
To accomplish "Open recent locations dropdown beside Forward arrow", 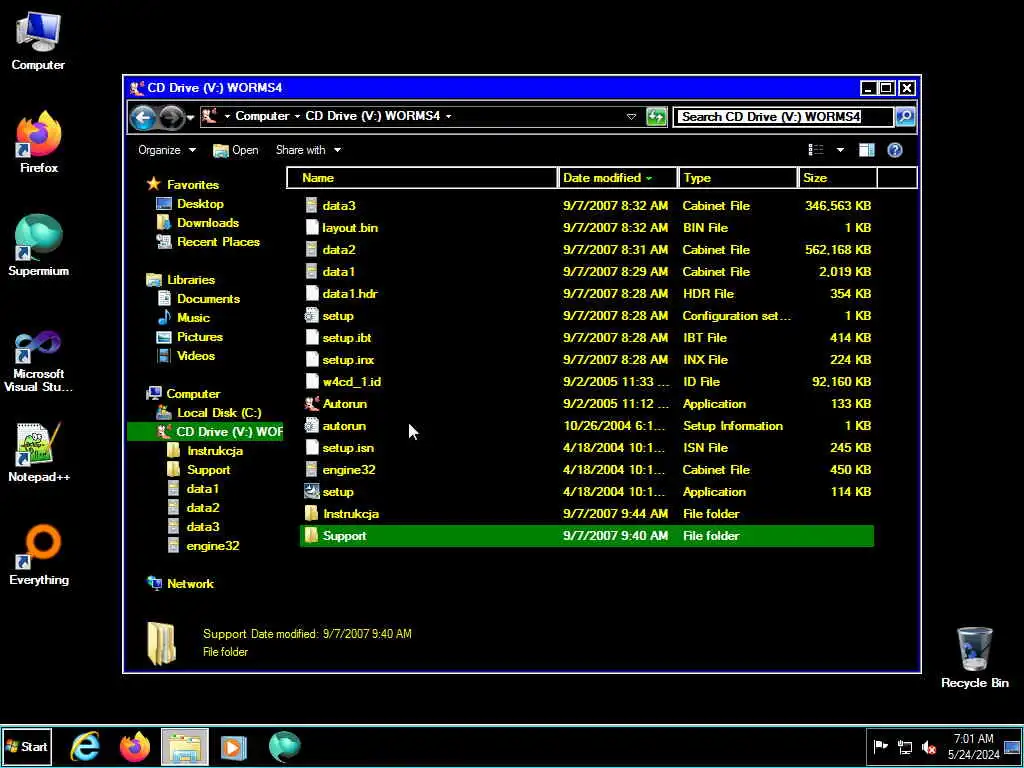I will point(190,118).
